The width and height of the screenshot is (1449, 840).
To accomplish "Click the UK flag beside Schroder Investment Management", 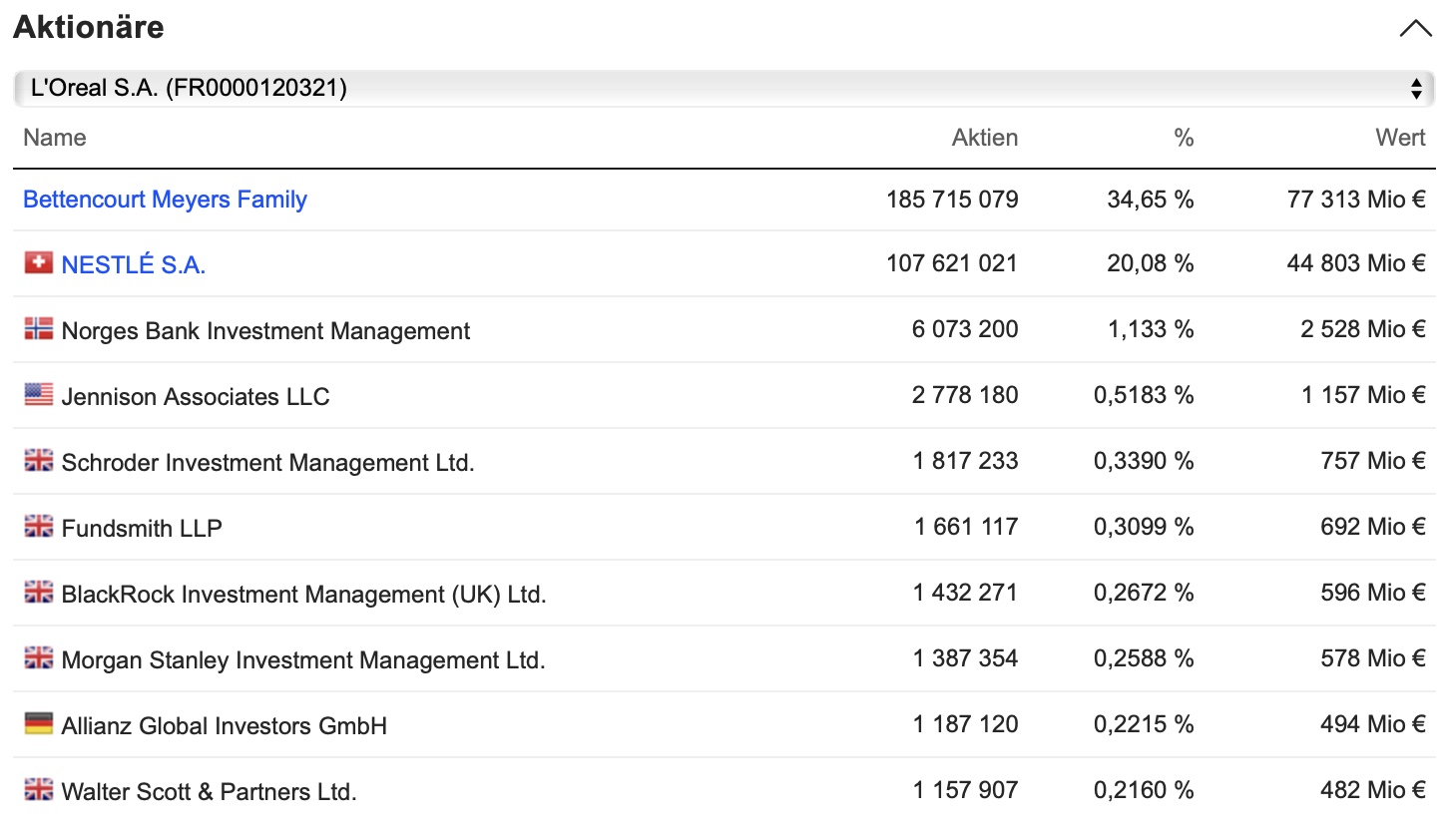I will point(38,461).
